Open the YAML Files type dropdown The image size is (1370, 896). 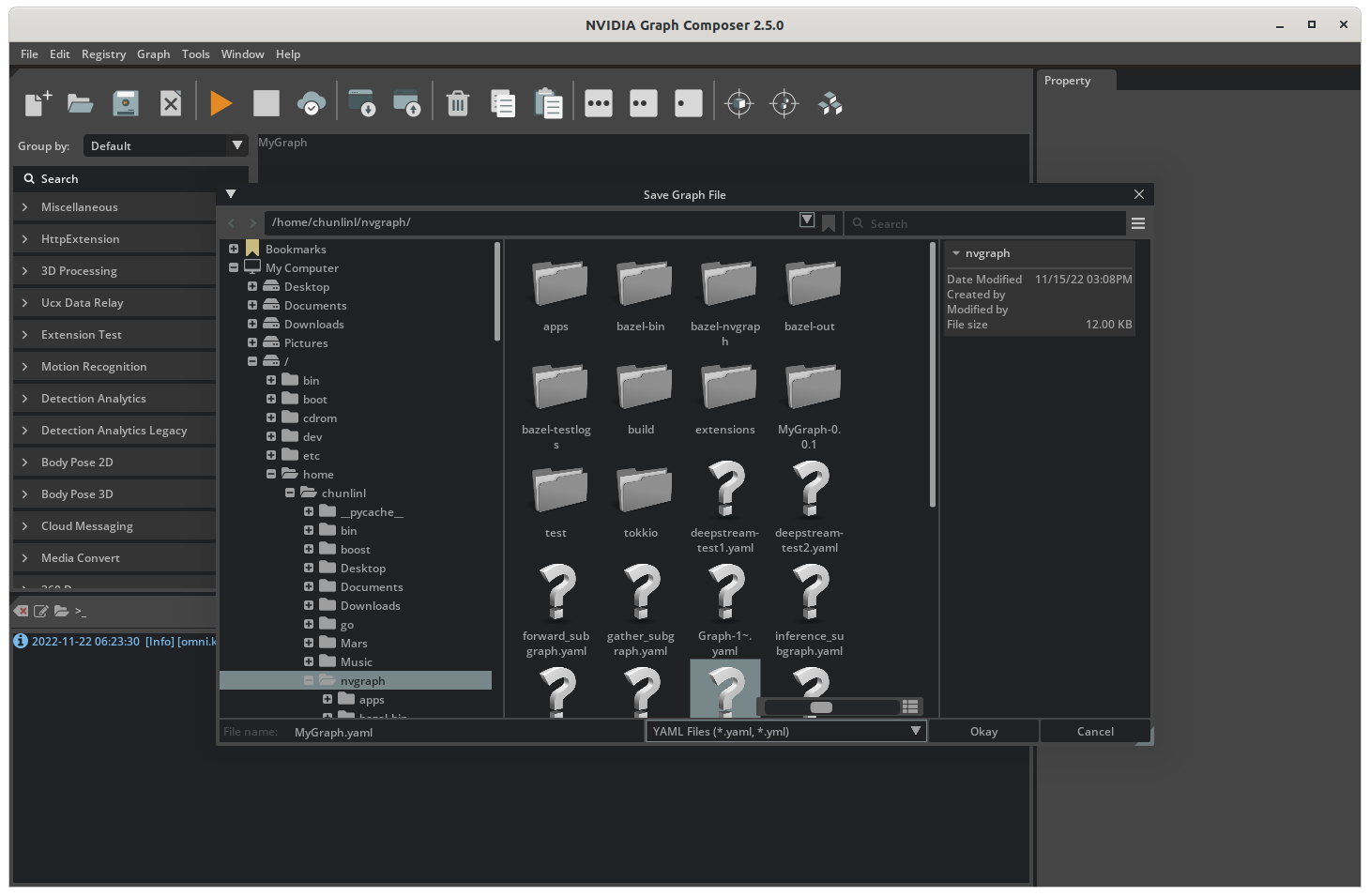tap(786, 732)
